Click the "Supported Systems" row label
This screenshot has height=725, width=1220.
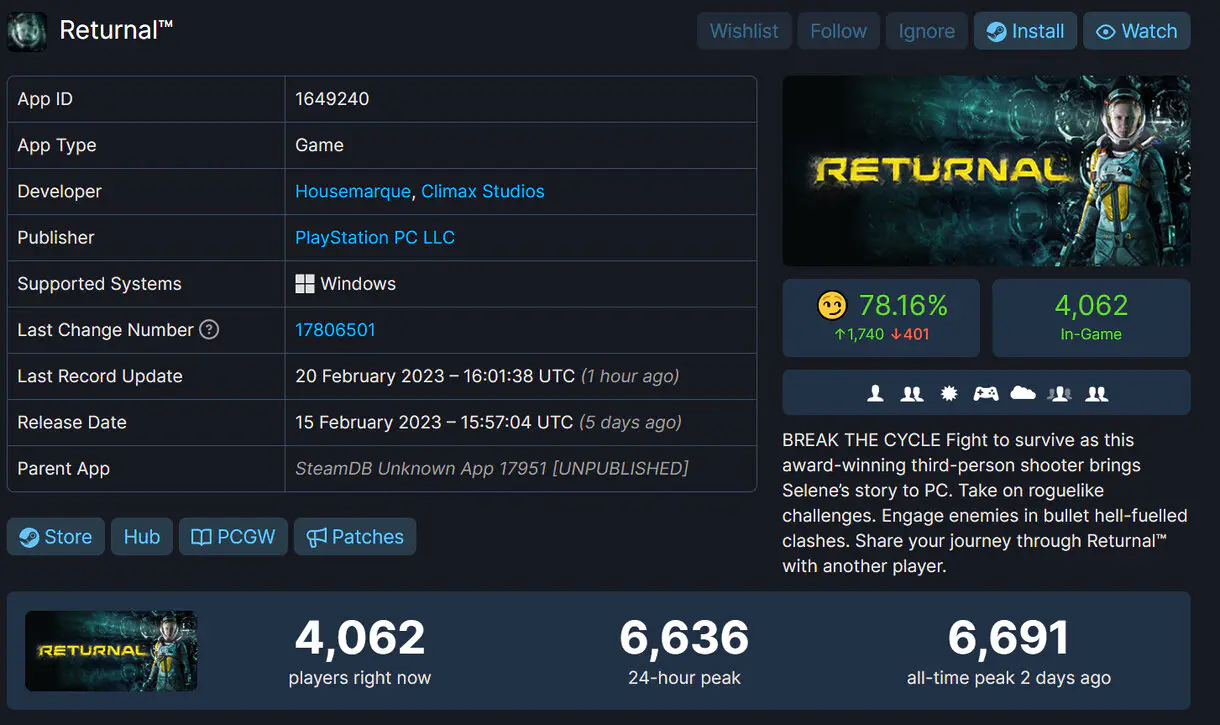click(x=99, y=284)
